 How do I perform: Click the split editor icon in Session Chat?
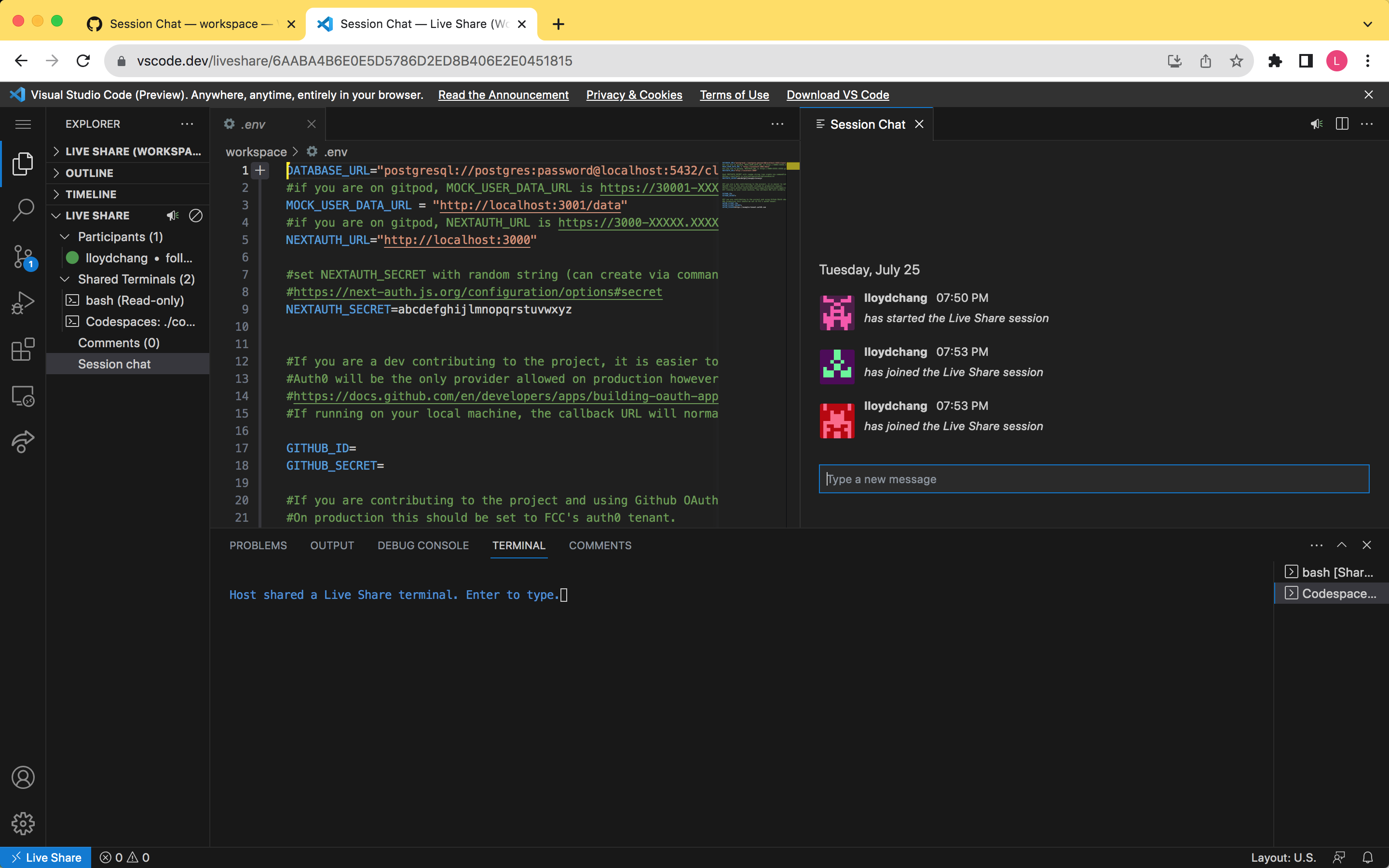click(x=1342, y=124)
